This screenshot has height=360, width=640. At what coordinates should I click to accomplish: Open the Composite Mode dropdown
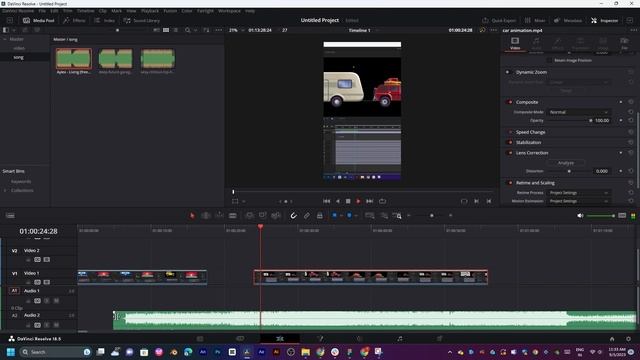578,112
